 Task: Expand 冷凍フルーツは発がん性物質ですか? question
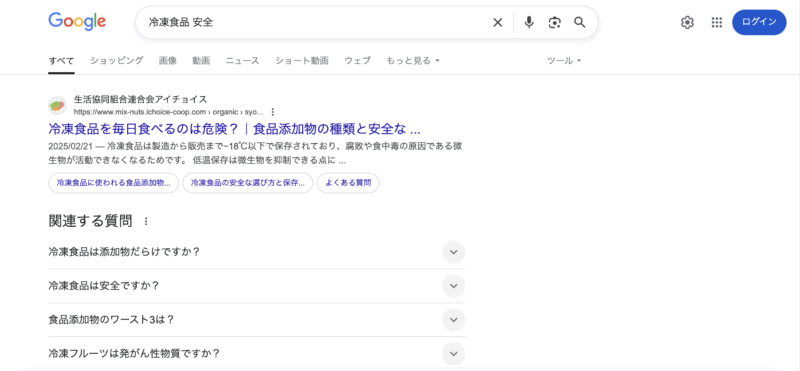point(257,353)
